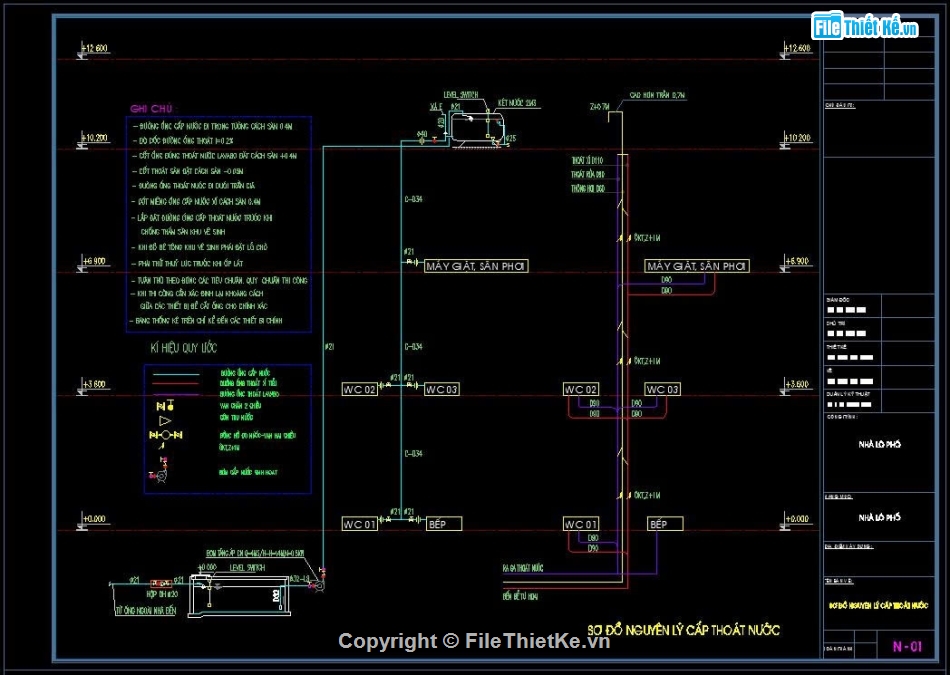The height and width of the screenshot is (675, 950).
Task: Select the CAO HƠN TRẦN 0.7M vent pipe note
Action: pos(657,96)
